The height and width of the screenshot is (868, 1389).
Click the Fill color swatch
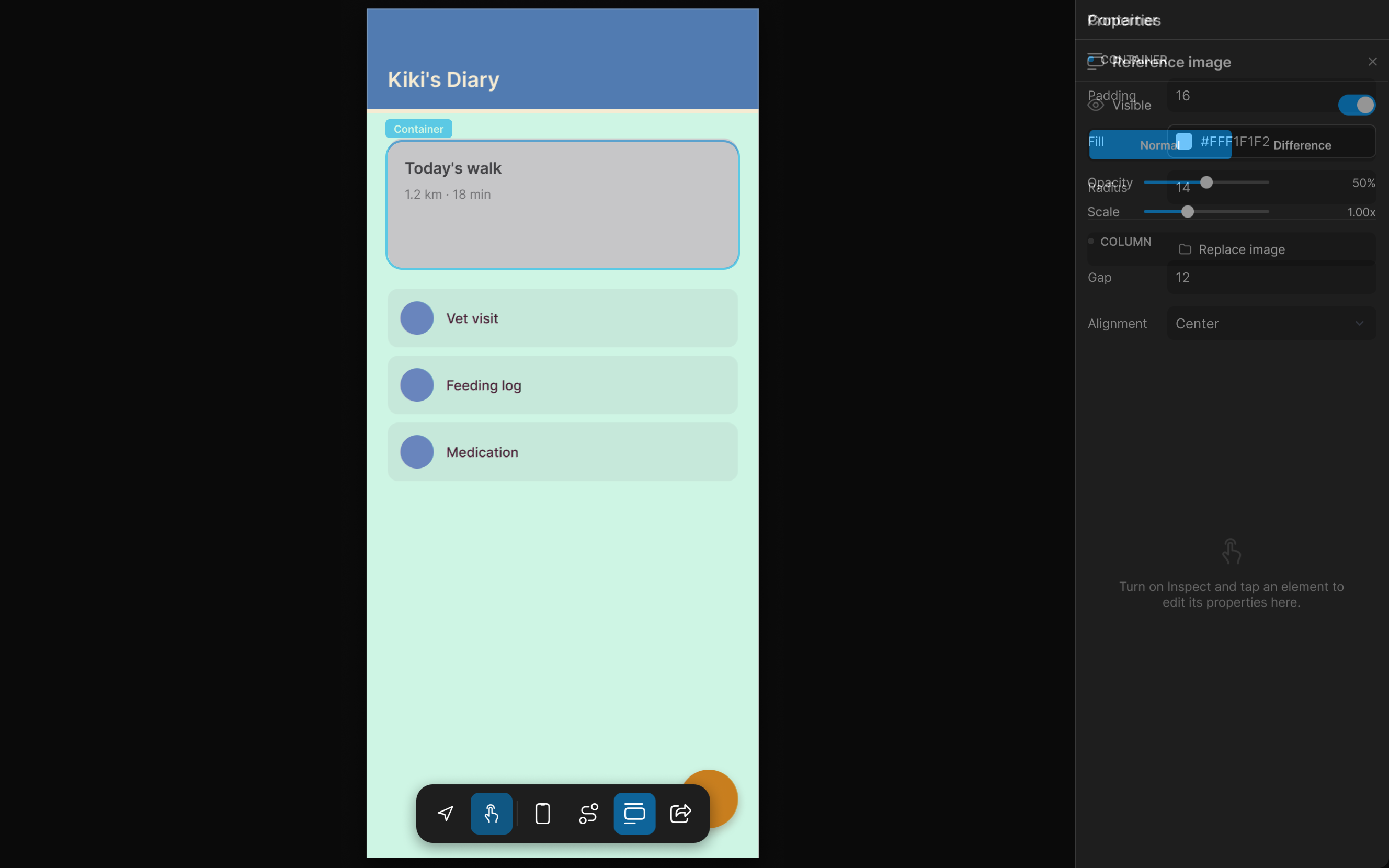(1183, 141)
